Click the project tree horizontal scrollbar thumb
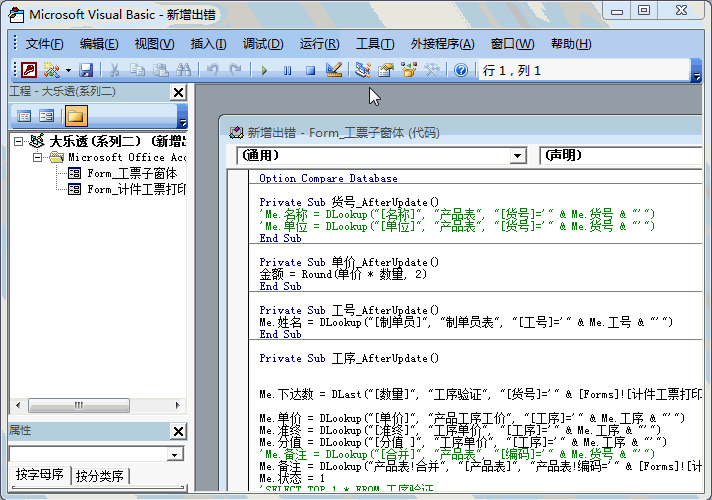The height and width of the screenshot is (500, 712). 79,405
